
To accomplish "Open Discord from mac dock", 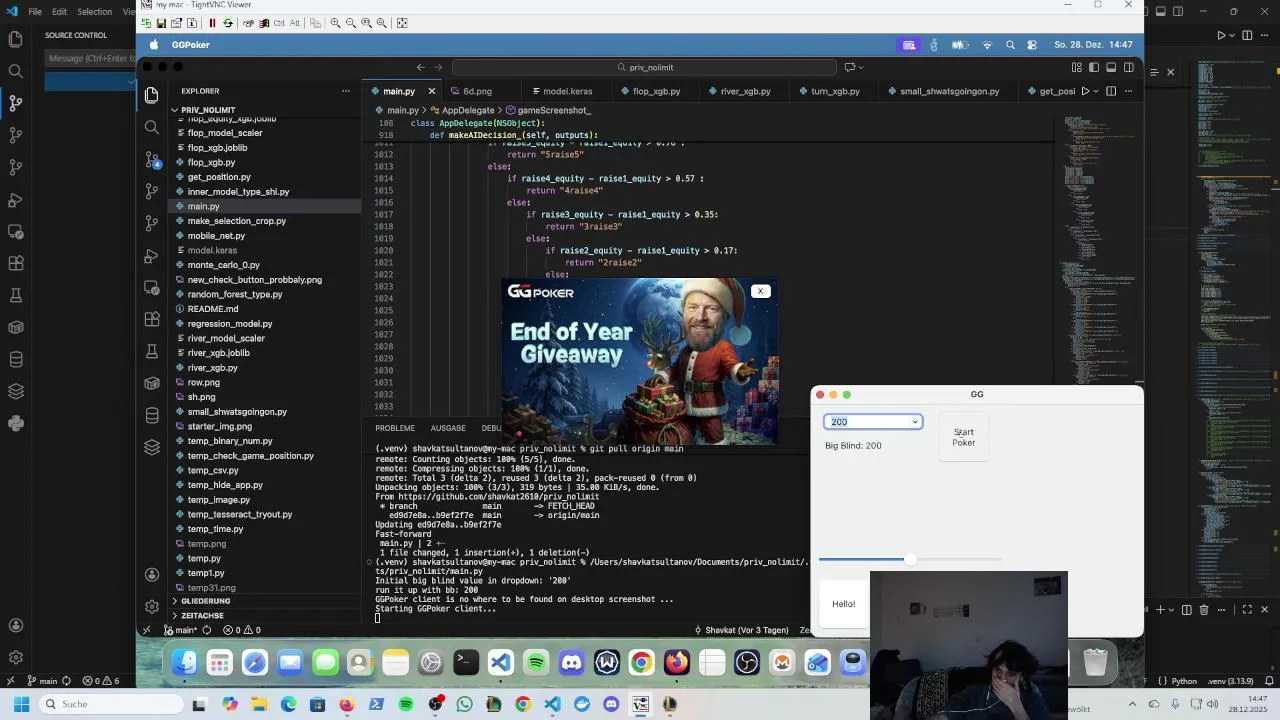I will [x=571, y=662].
